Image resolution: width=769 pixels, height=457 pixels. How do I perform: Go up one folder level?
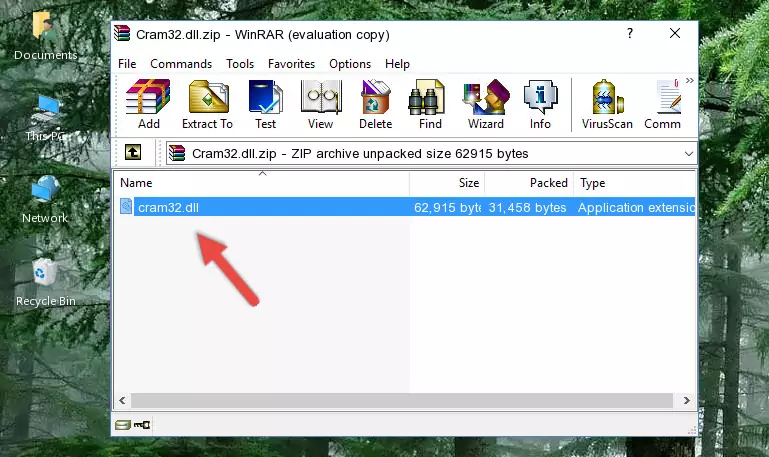pyautogui.click(x=133, y=152)
